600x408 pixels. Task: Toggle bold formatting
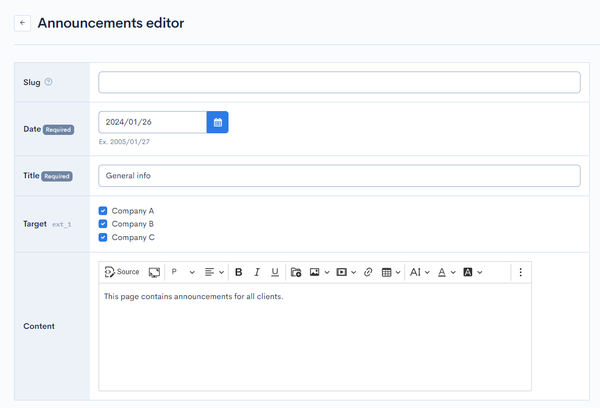click(x=239, y=272)
